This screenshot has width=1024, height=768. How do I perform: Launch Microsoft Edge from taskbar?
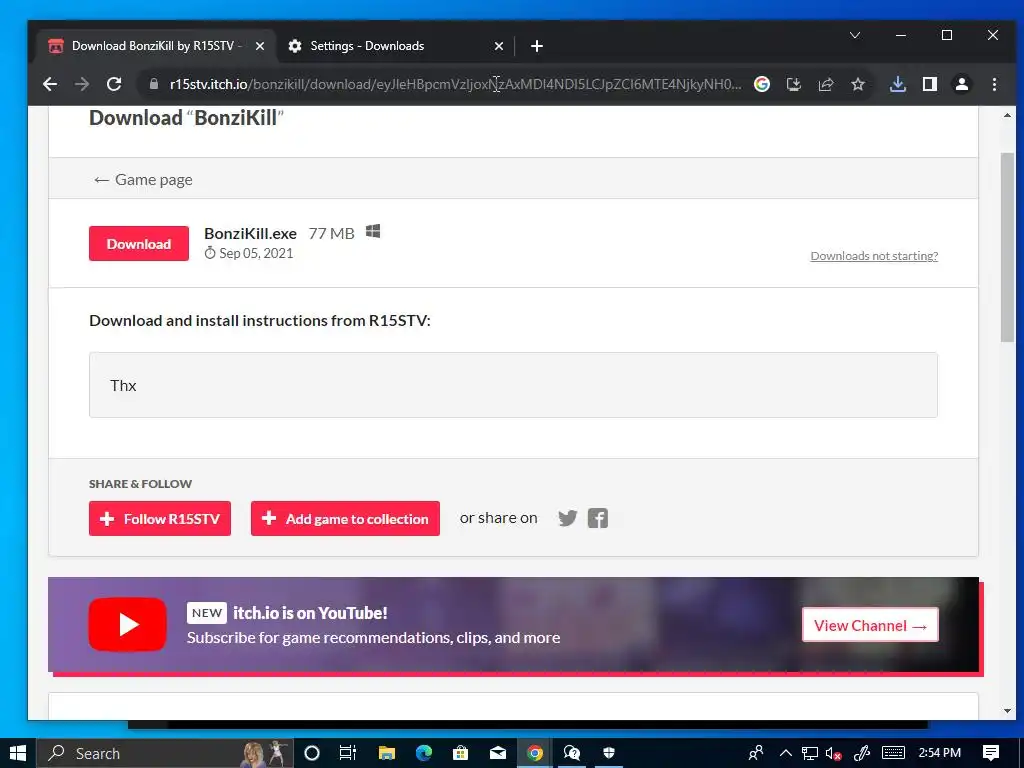(x=424, y=753)
